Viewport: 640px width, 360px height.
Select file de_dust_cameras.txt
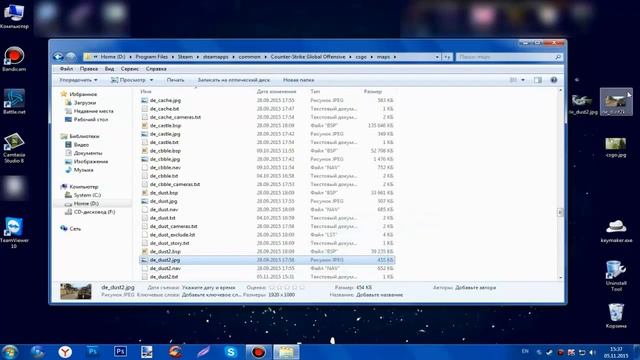[x=173, y=226]
